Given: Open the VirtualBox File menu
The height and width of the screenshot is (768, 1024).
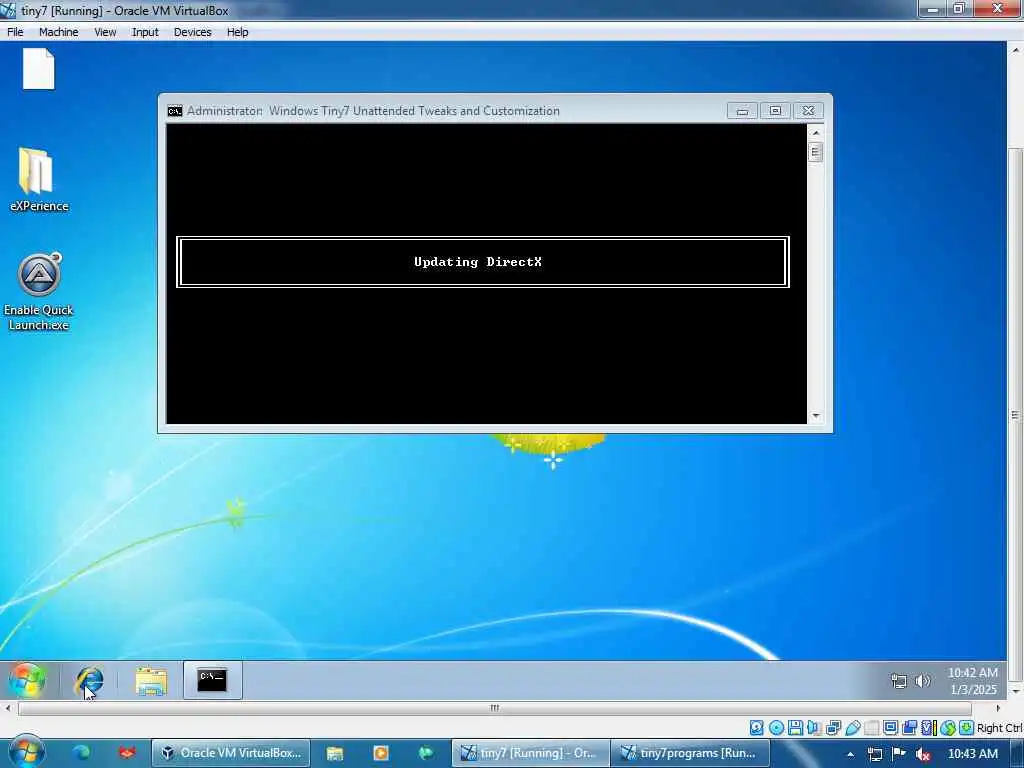Looking at the screenshot, I should click(x=15, y=32).
